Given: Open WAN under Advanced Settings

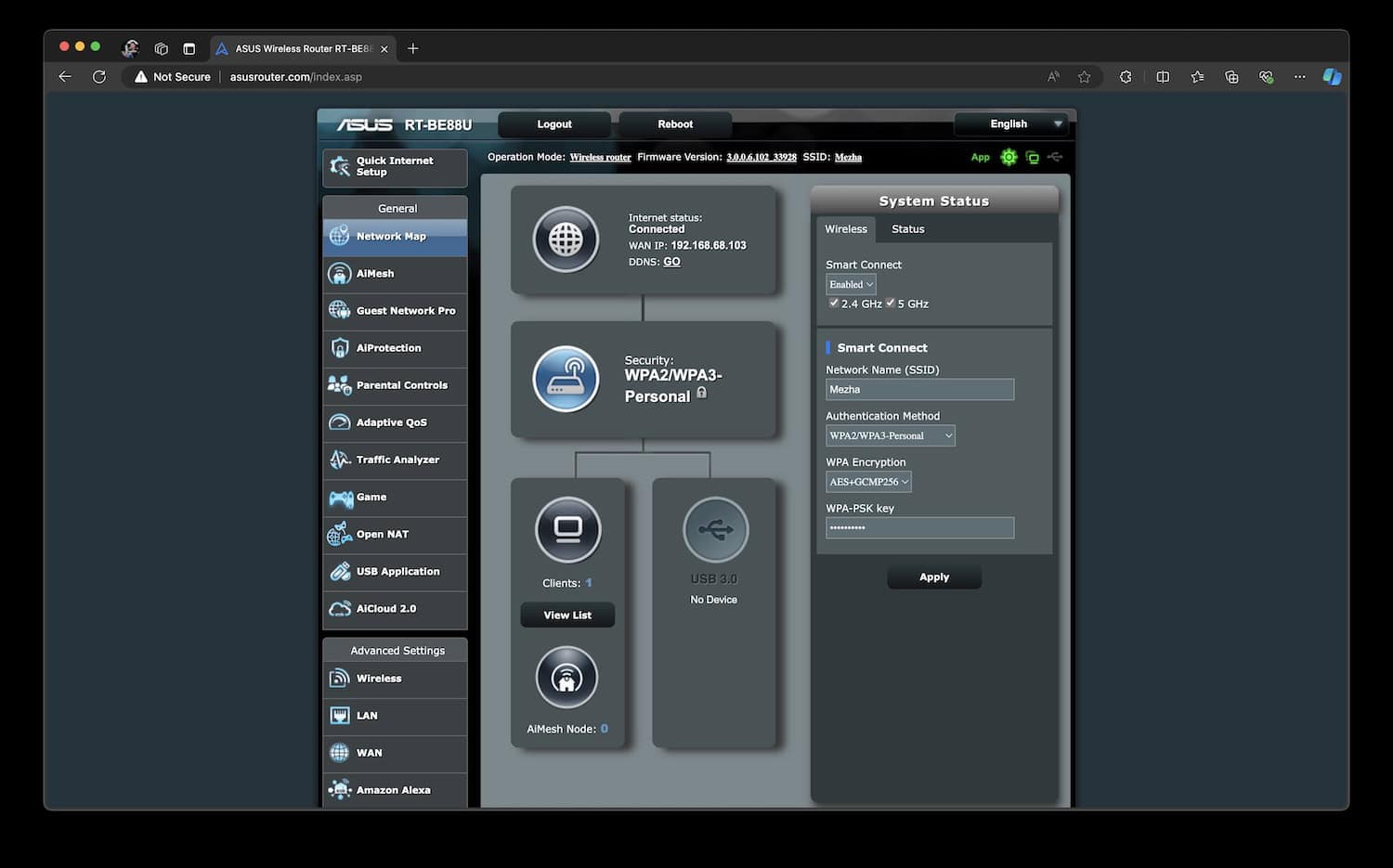Looking at the screenshot, I should coord(395,753).
